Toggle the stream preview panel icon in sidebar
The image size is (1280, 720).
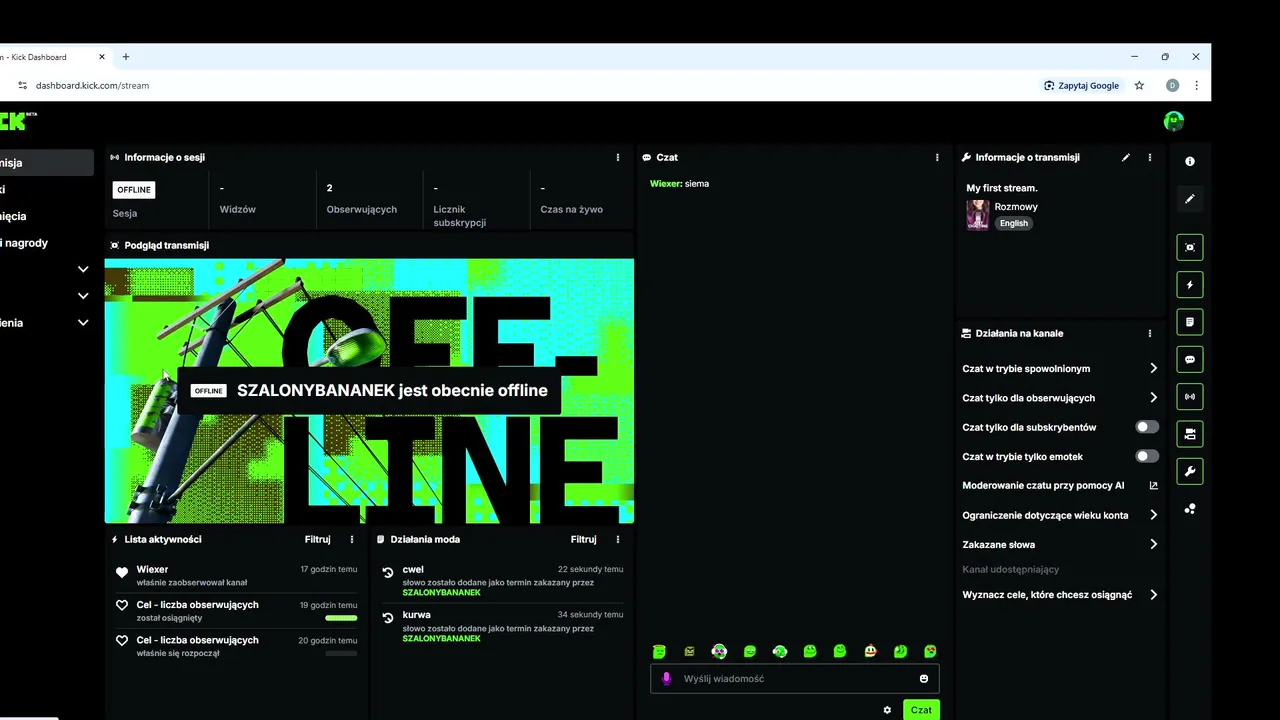click(x=1190, y=247)
